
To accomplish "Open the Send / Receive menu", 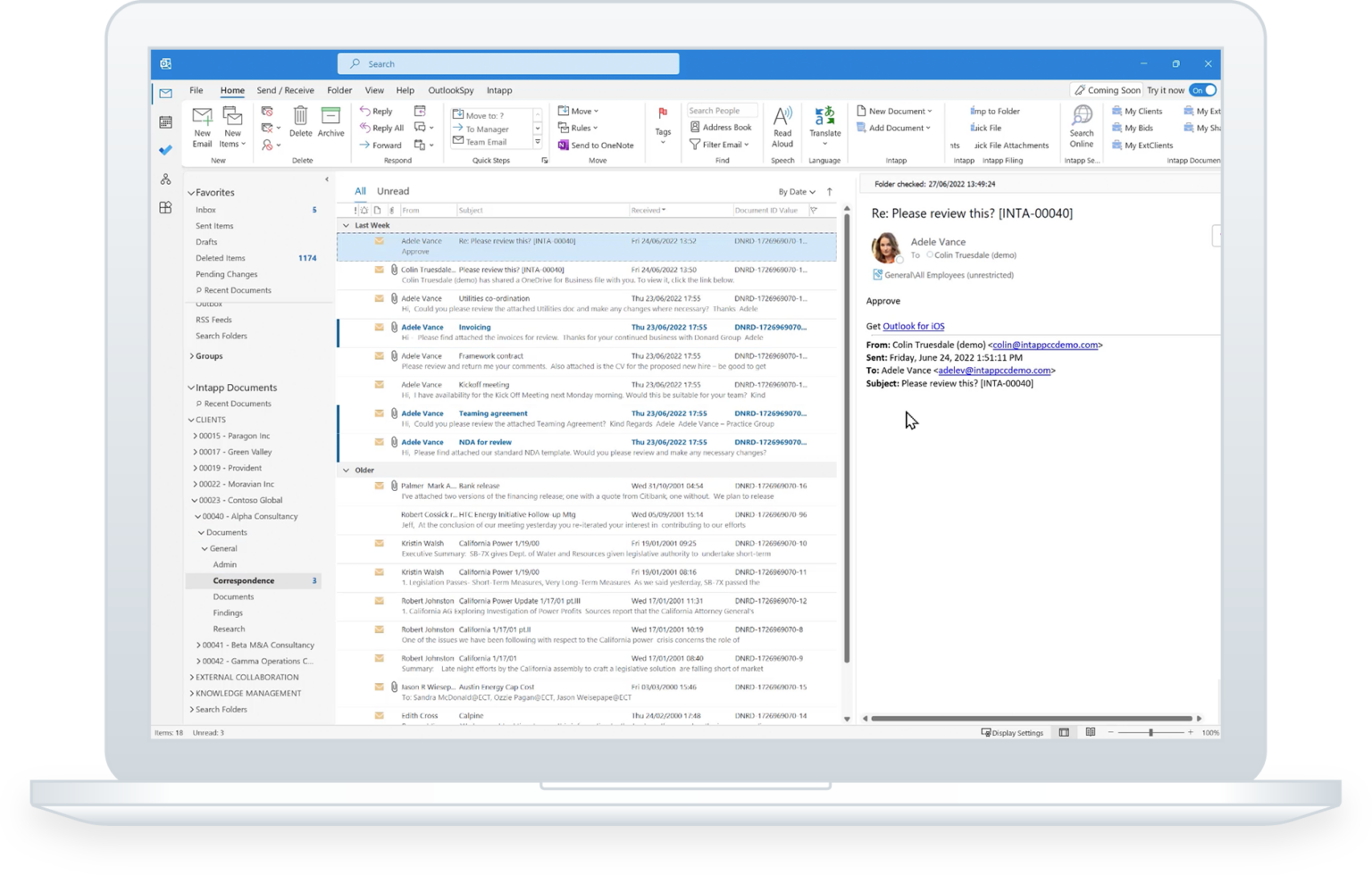I will [285, 90].
